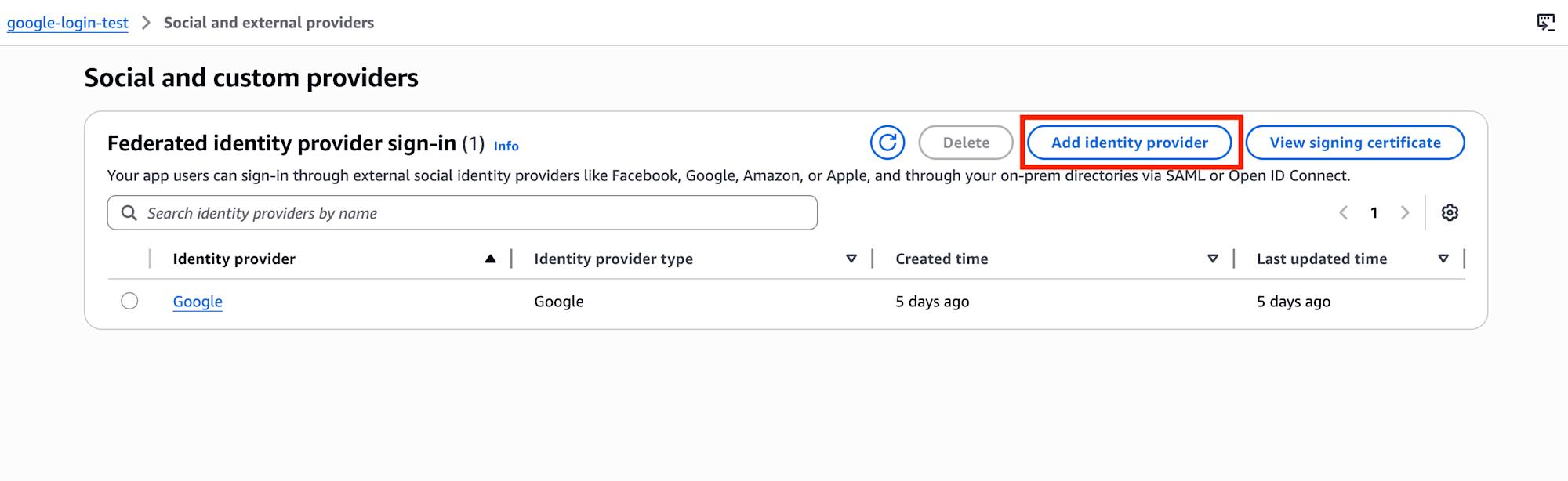Screen dimensions: 1568x481
Task: Open google-login-test breadcrumb link
Action: tap(67, 23)
